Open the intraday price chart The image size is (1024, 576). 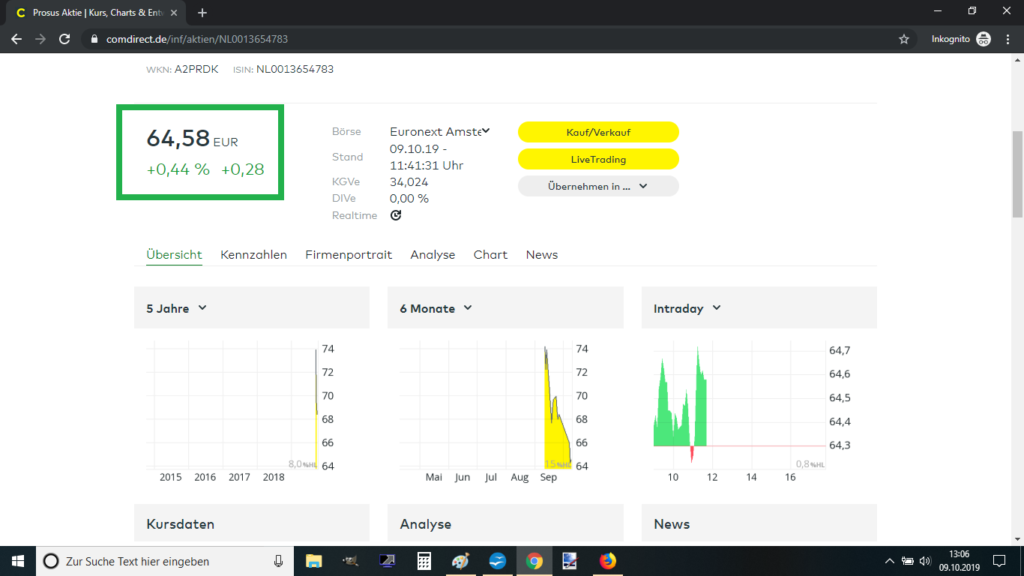coord(752,411)
